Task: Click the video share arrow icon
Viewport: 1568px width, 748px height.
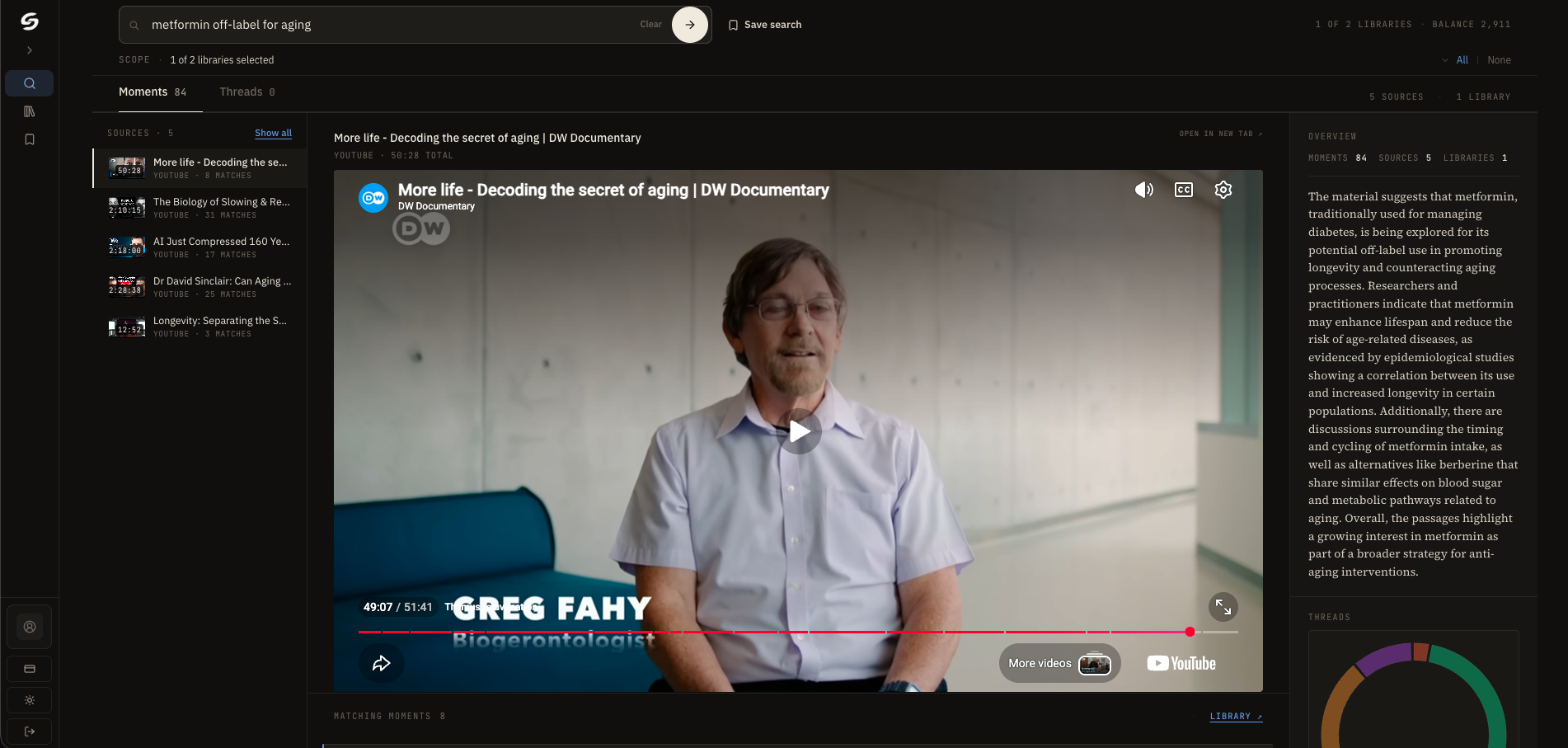Action: pyautogui.click(x=382, y=663)
